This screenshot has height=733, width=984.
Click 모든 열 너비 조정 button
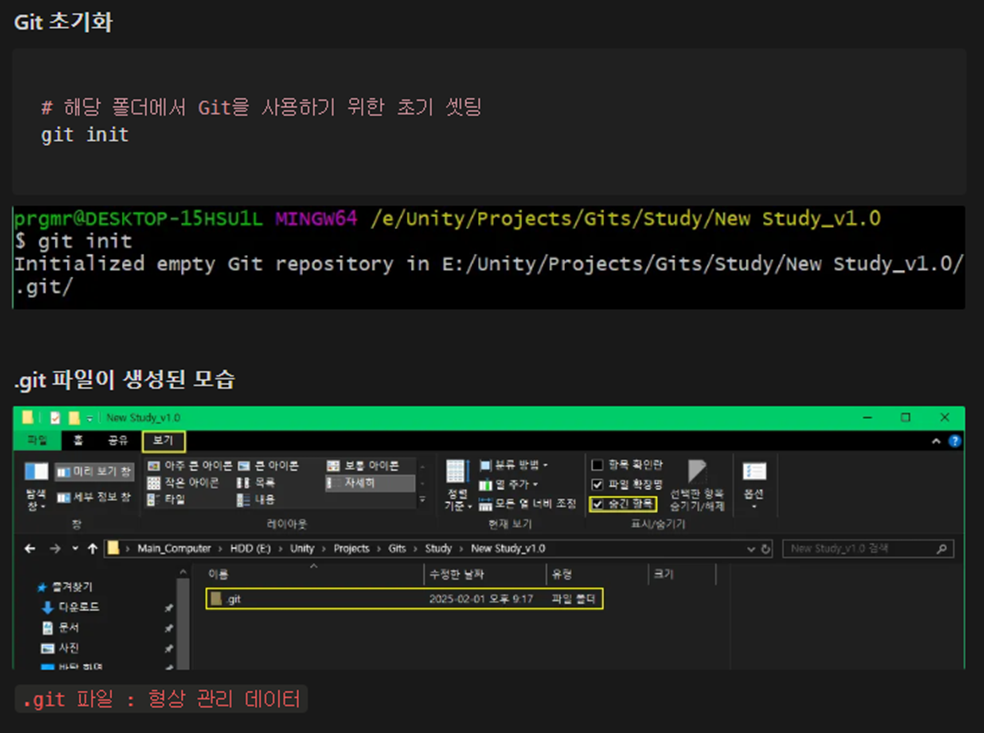point(527,503)
